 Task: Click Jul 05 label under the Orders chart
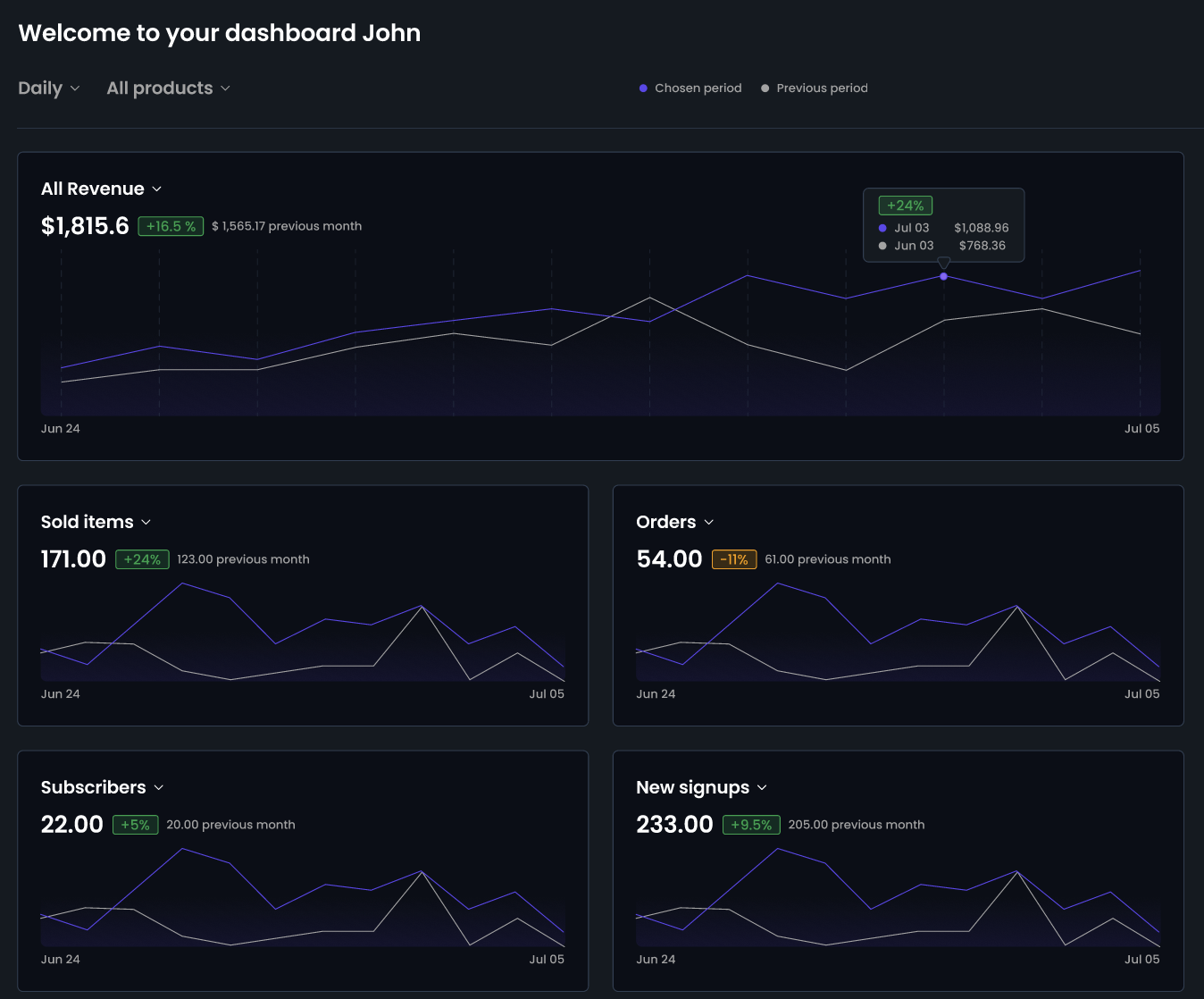(1141, 694)
